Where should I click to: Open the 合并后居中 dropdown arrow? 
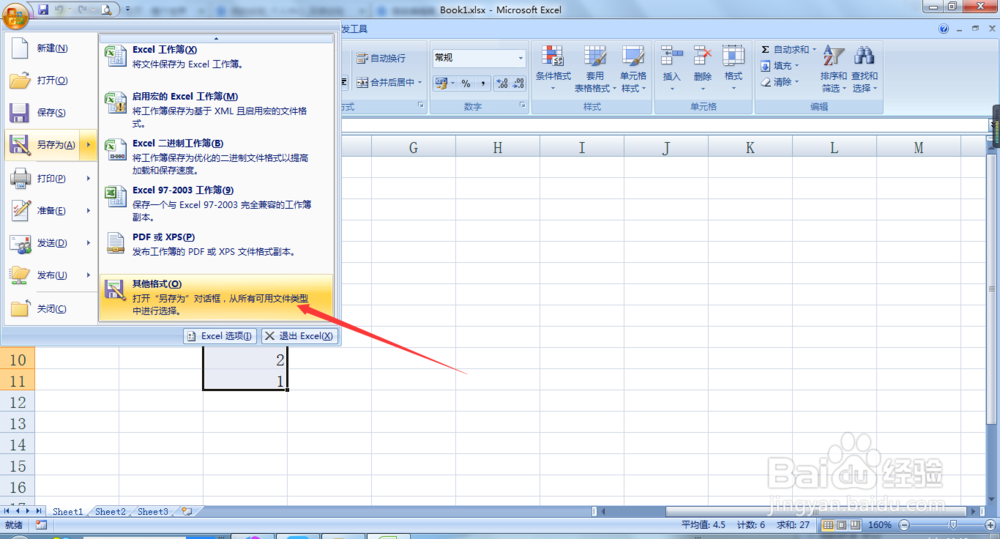420,82
